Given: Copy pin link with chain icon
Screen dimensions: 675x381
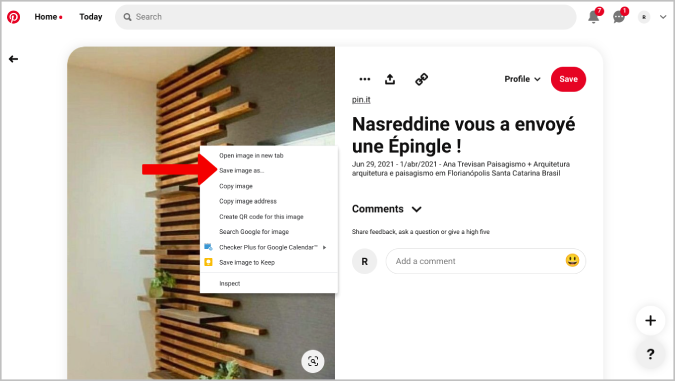Looking at the screenshot, I should 421,79.
